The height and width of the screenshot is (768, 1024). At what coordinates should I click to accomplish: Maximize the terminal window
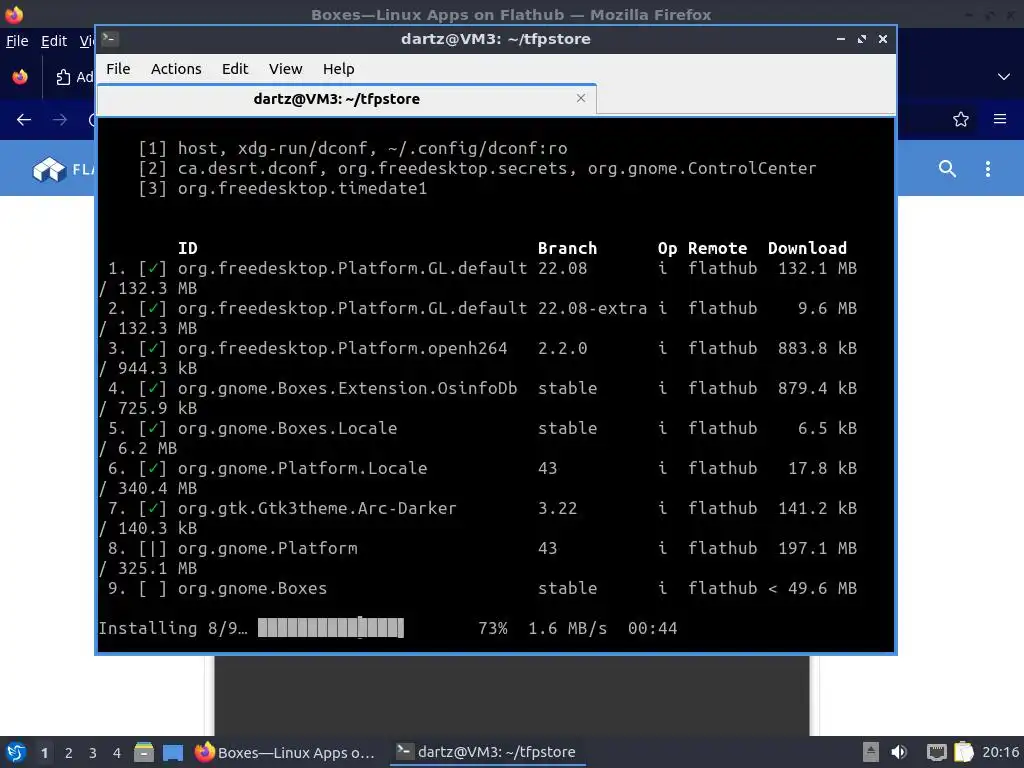point(862,39)
